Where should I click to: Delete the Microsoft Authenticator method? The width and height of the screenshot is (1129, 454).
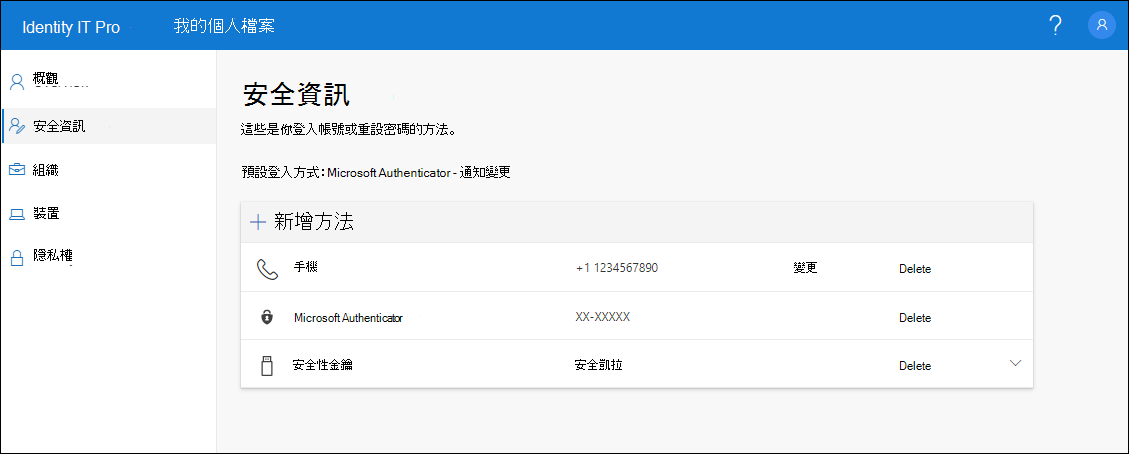click(915, 318)
